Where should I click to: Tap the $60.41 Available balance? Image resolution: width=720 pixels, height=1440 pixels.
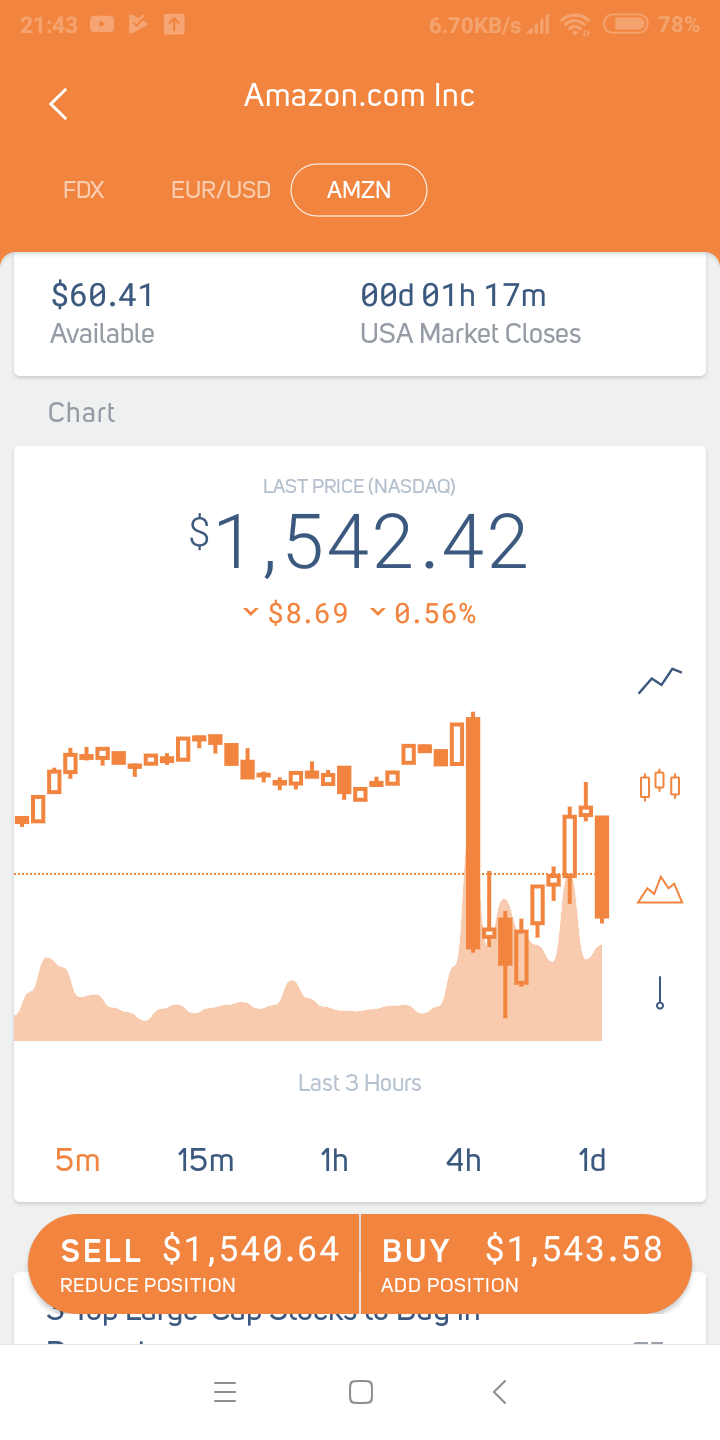[x=103, y=312]
